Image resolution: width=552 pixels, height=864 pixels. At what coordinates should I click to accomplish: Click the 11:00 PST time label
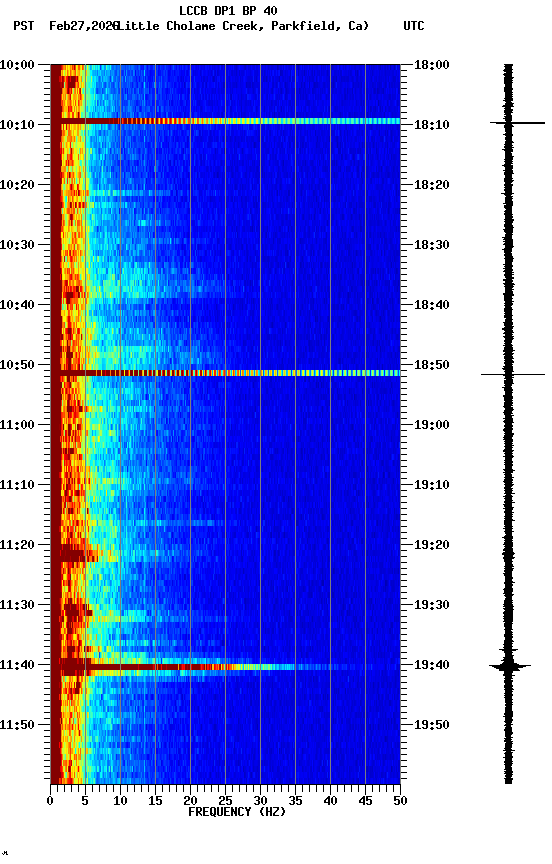[x=17, y=425]
